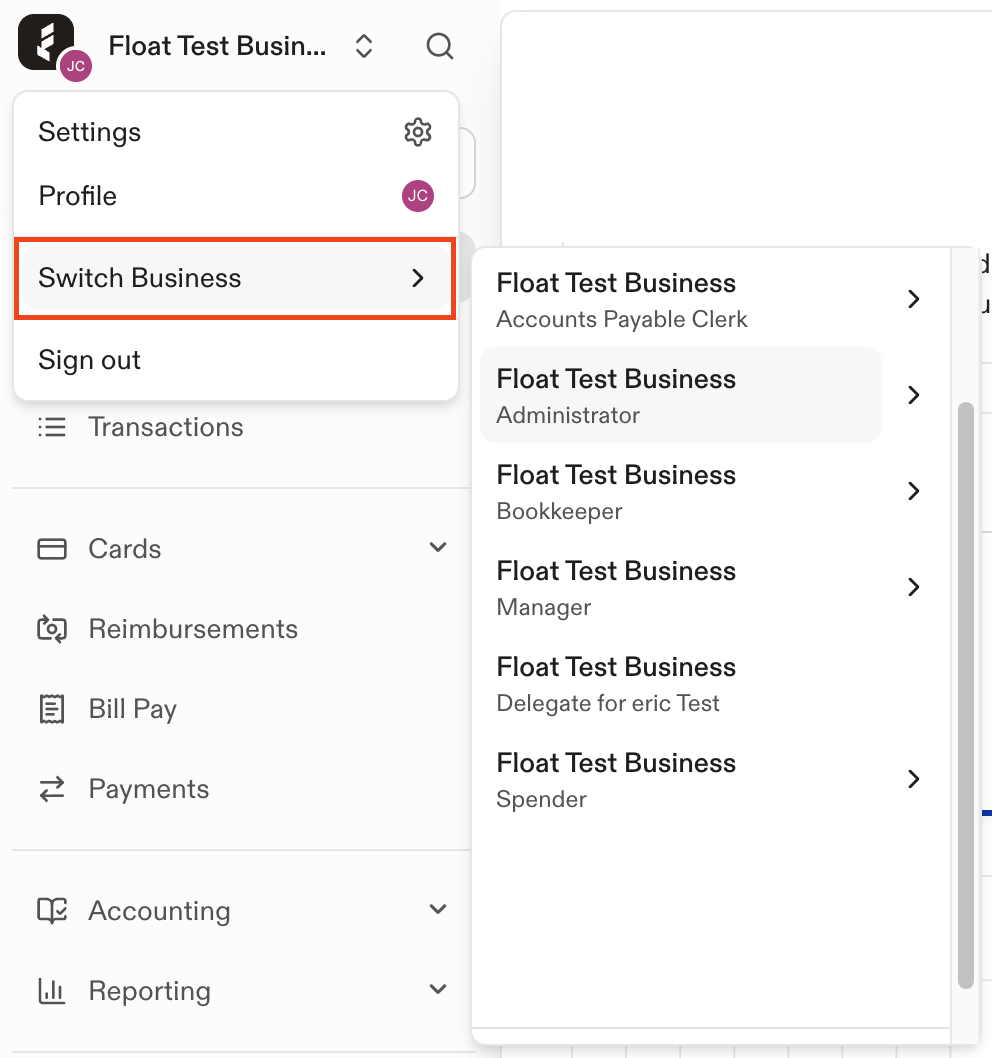Image resolution: width=992 pixels, height=1058 pixels.
Task: Click the Transactions list icon
Action: click(52, 427)
